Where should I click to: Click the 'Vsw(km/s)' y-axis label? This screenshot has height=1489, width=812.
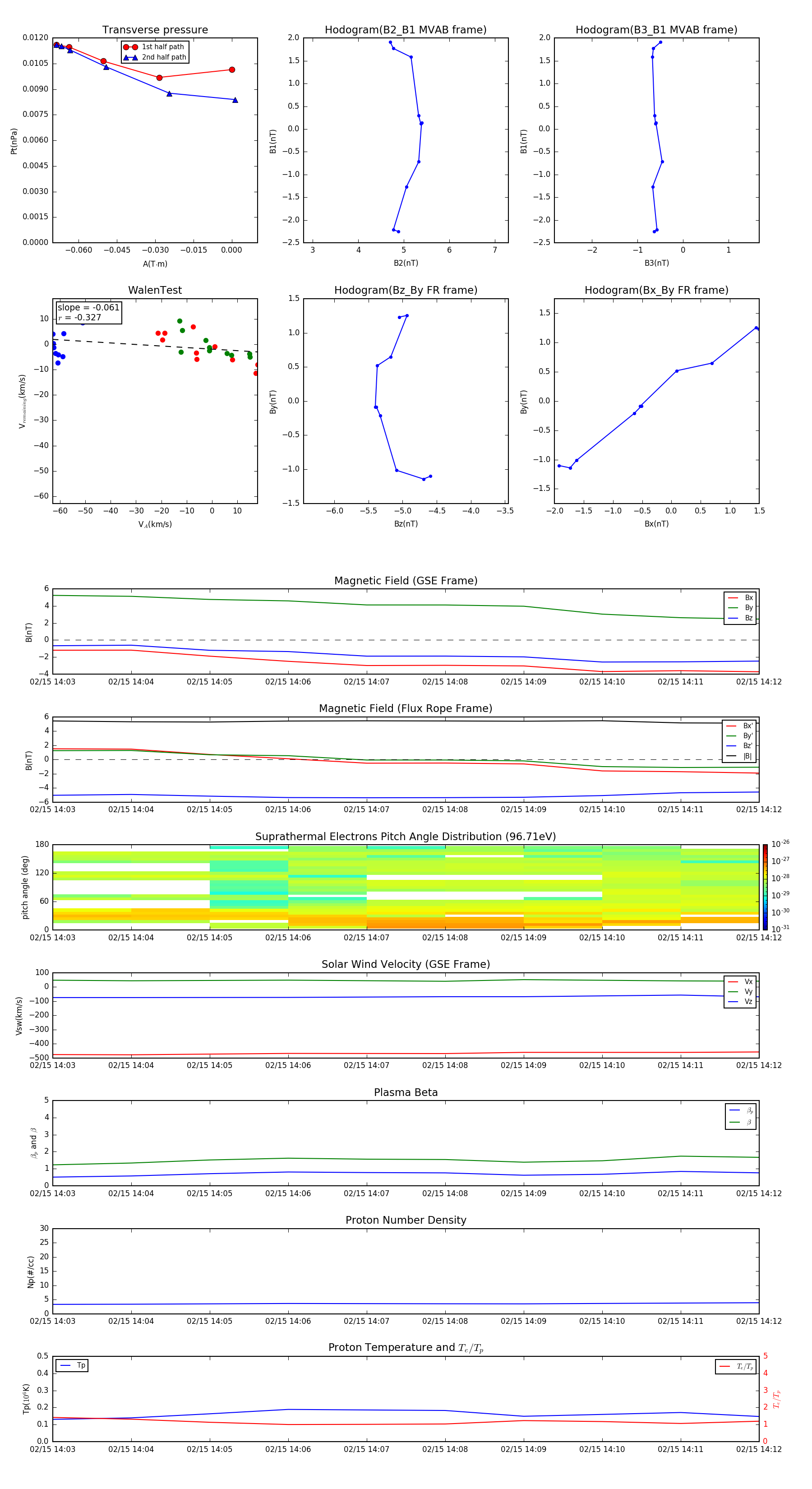pos(18,1015)
